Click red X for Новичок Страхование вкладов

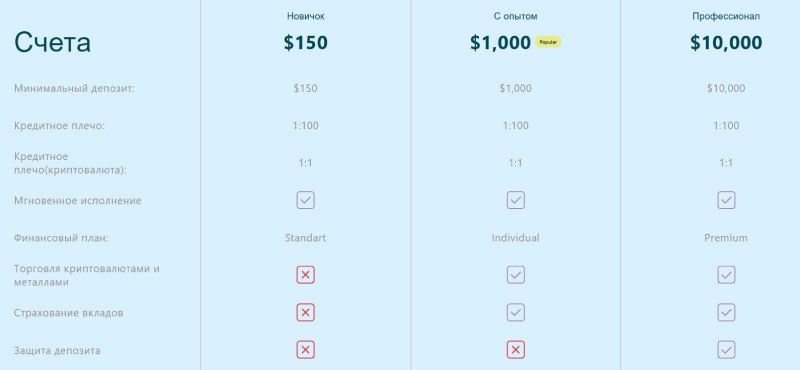point(305,312)
